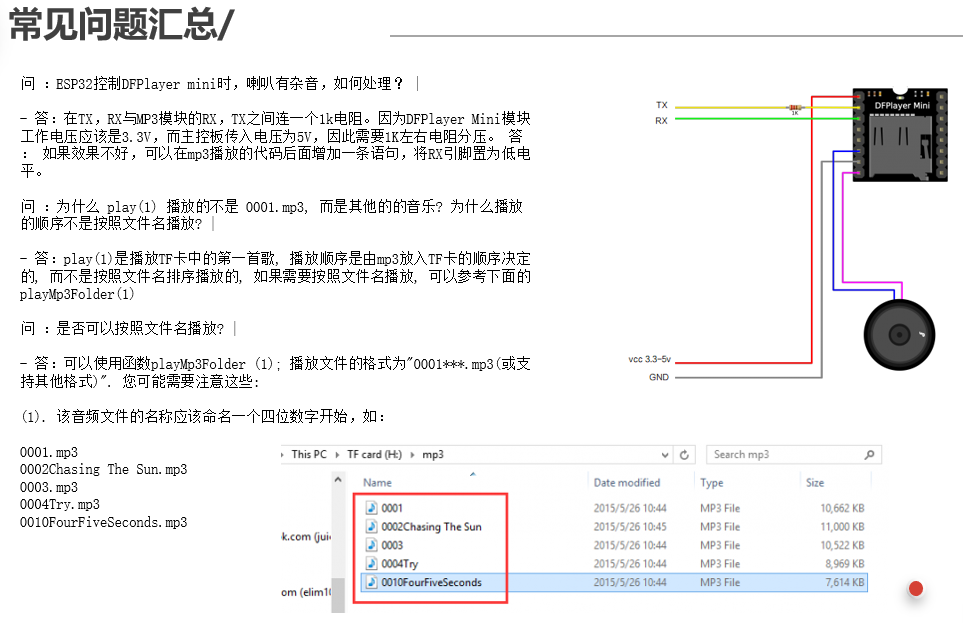
Task: Click the 7,614 KB size cell
Action: (x=844, y=582)
